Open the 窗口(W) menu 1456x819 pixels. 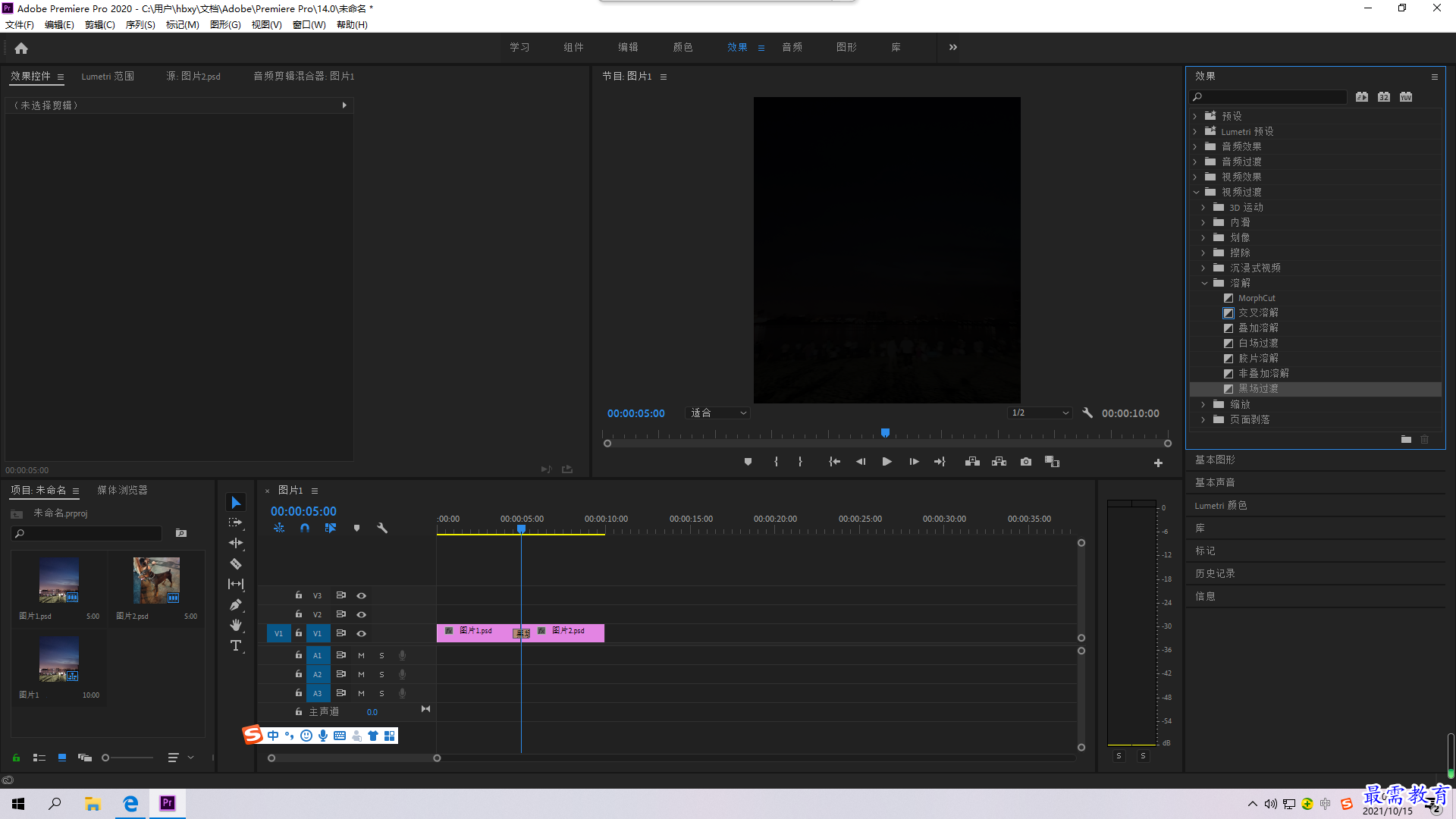(x=309, y=25)
